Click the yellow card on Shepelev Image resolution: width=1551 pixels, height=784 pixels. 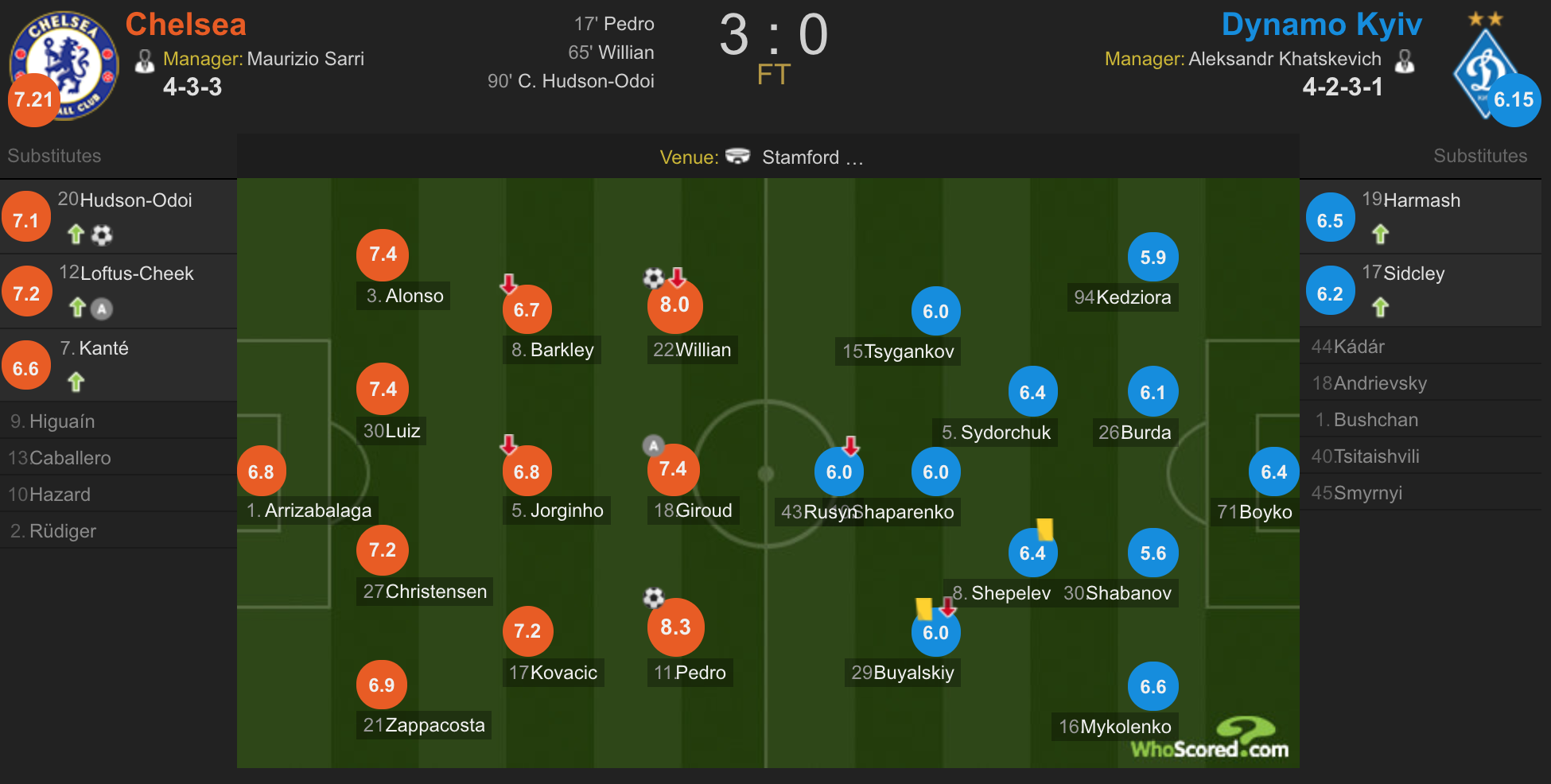click(x=1045, y=529)
